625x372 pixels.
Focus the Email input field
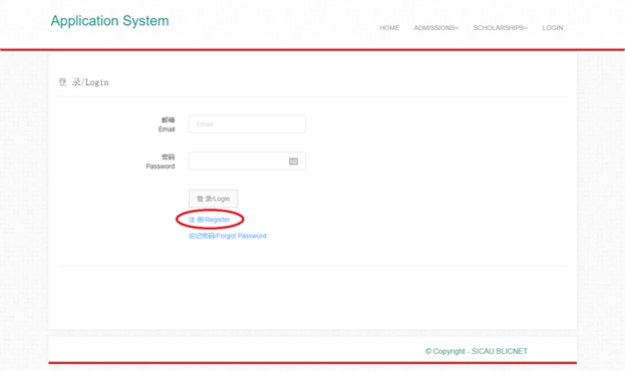(x=247, y=124)
